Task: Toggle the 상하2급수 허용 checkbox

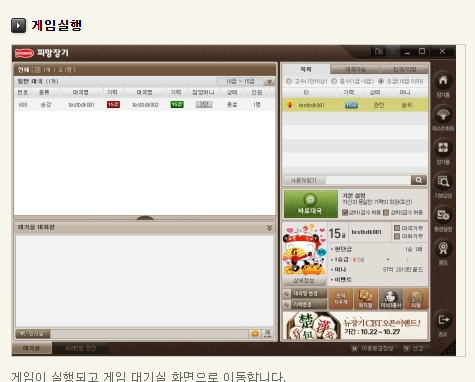Action: [386, 213]
